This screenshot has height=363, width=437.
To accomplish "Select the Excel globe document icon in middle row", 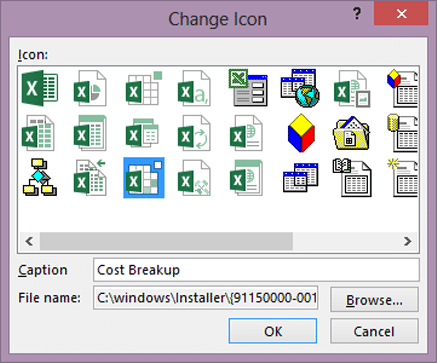I will tap(246, 133).
